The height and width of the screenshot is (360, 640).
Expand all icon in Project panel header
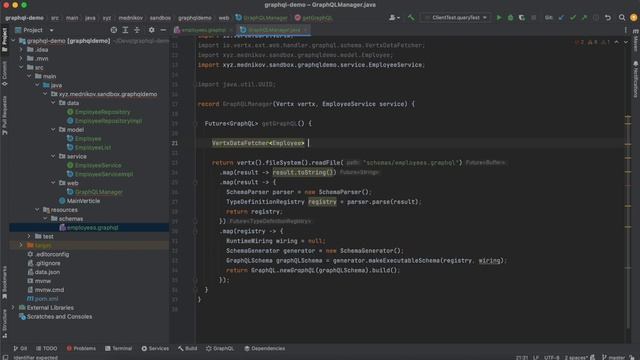tap(125, 30)
